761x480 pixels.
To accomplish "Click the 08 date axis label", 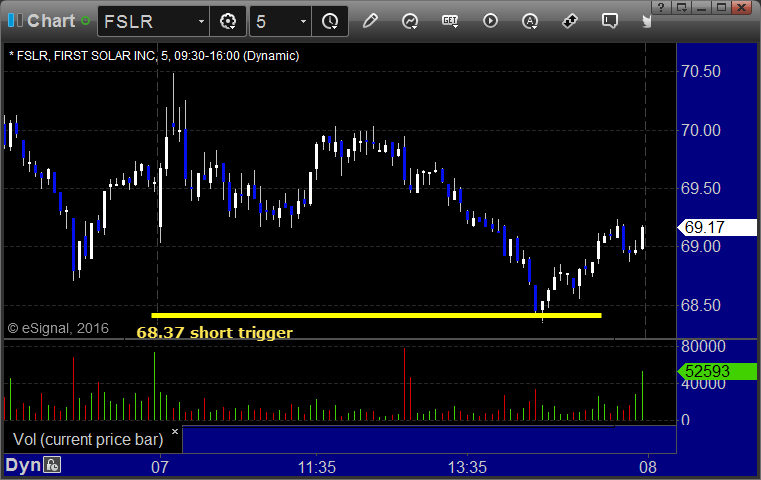I will click(648, 467).
